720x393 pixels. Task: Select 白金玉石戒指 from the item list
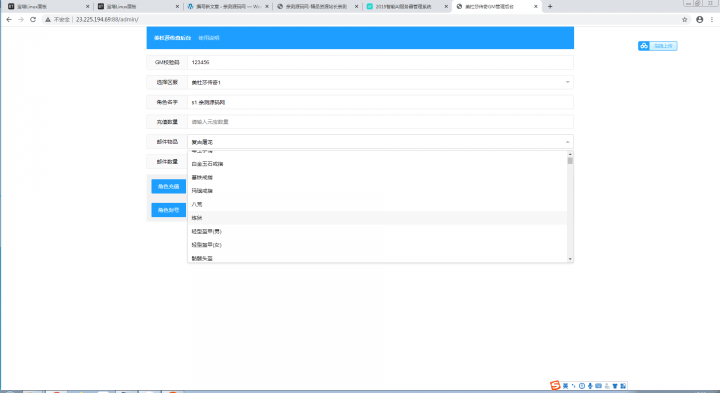tap(208, 164)
